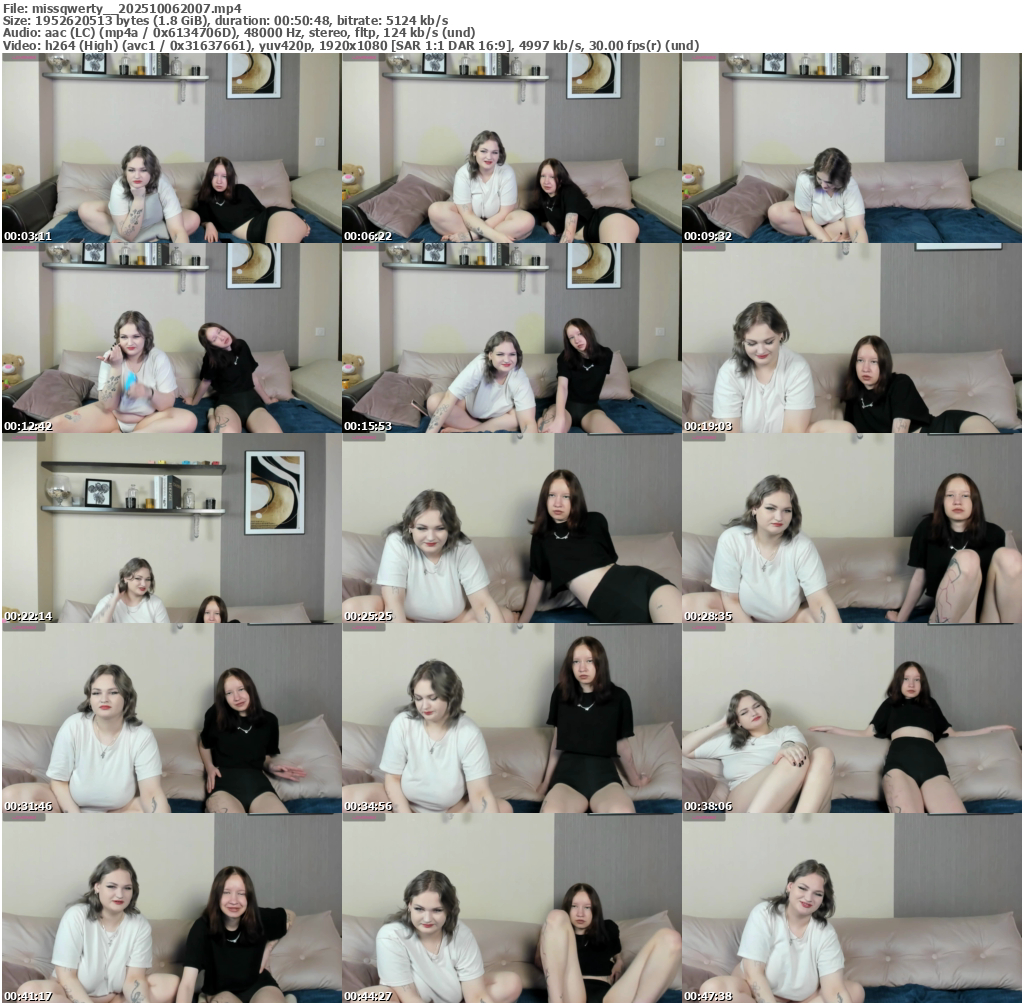Image resolution: width=1024 pixels, height=1003 pixels.
Task: Select the 00:25:25 thumbnail
Action: coord(511,528)
